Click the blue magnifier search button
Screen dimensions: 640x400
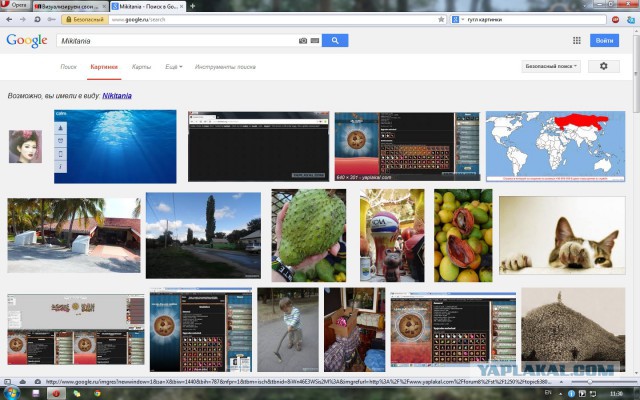coord(335,40)
